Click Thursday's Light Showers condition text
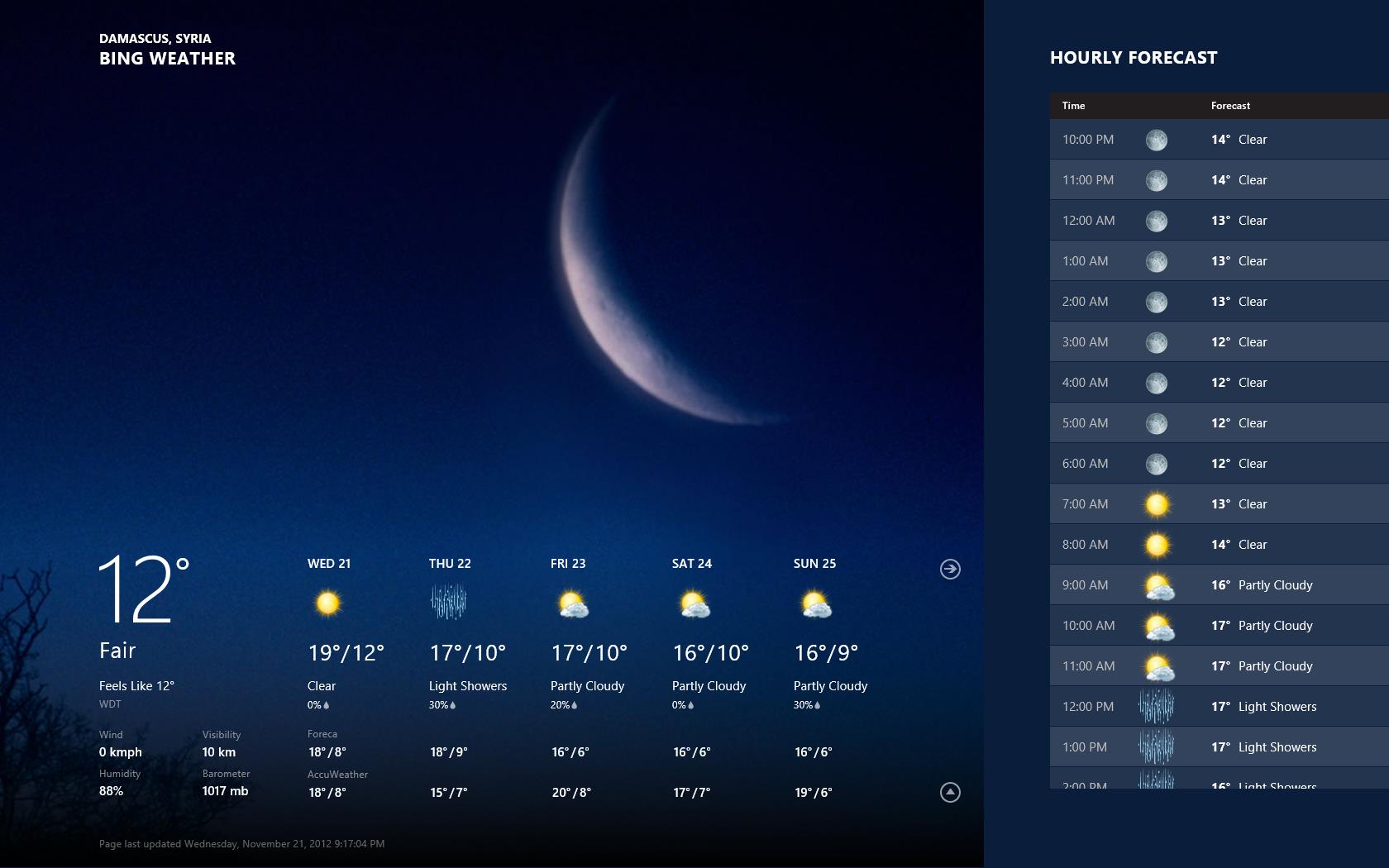The image size is (1389, 868). tap(468, 686)
